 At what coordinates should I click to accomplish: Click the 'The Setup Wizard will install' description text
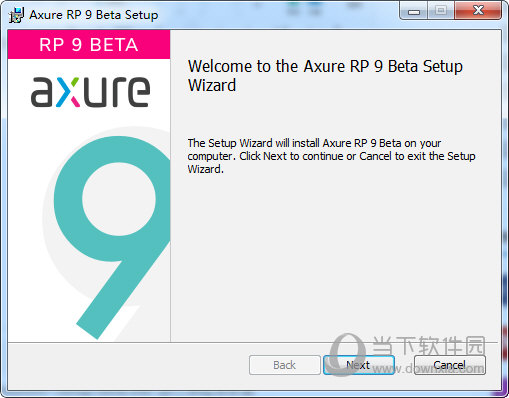coord(331,156)
